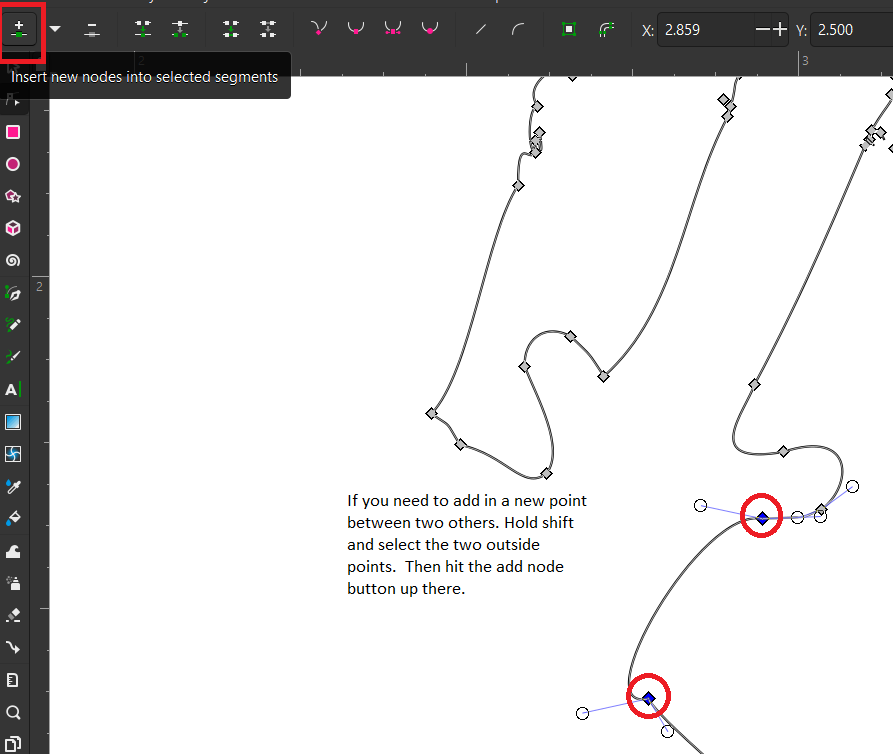Image resolution: width=893 pixels, height=754 pixels.
Task: Click the Delete nodes icon
Action: (91, 29)
